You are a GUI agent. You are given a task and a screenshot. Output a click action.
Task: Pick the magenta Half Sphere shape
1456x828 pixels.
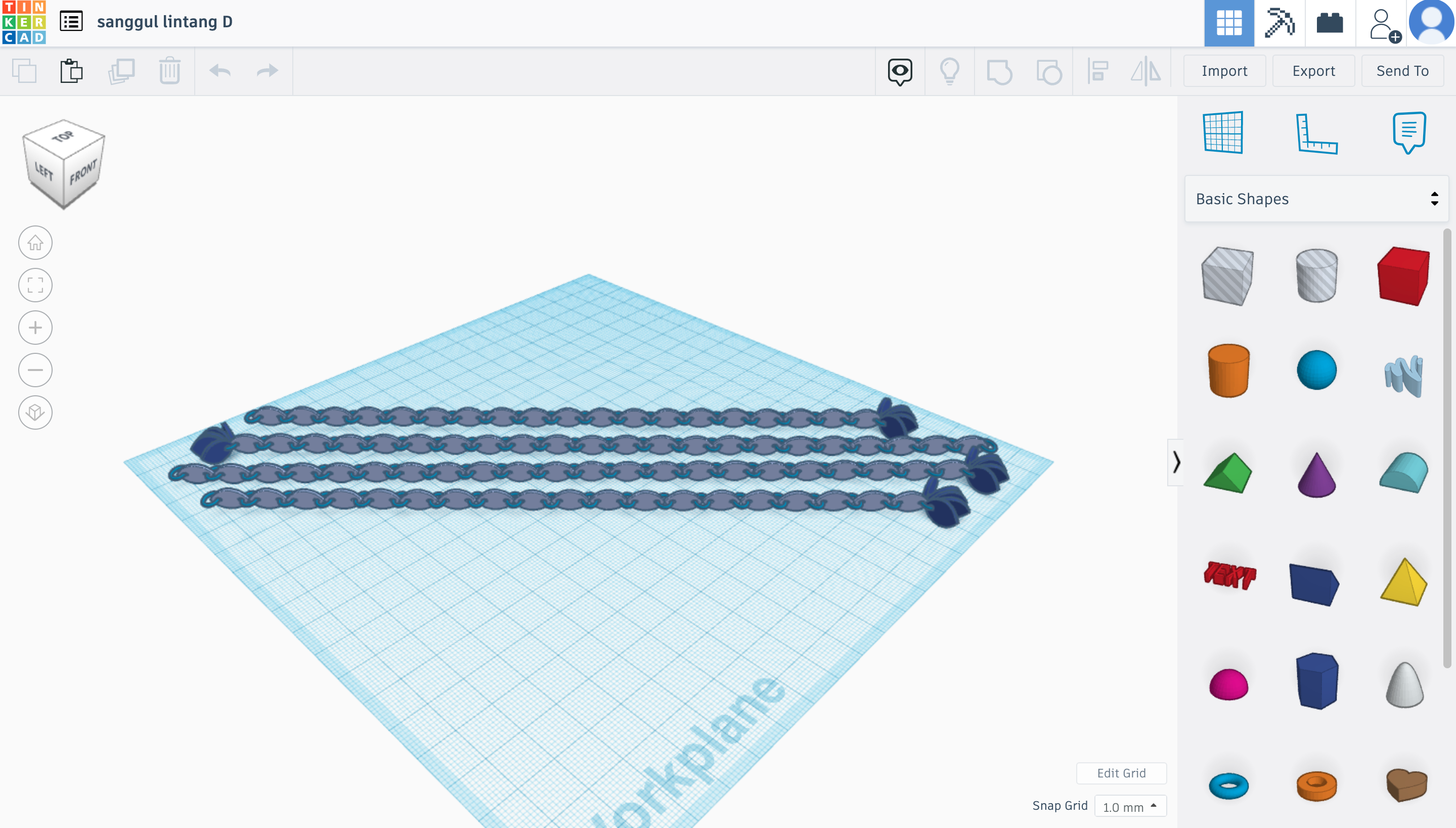click(x=1228, y=684)
